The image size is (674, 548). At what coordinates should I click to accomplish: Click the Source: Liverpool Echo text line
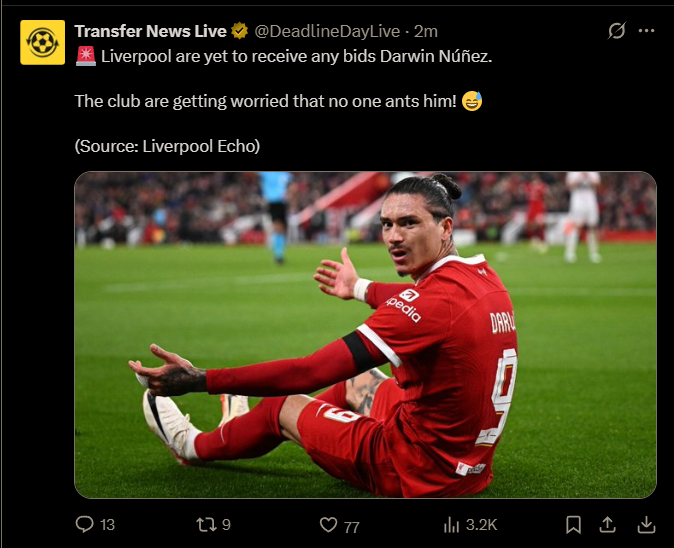pyautogui.click(x=167, y=146)
